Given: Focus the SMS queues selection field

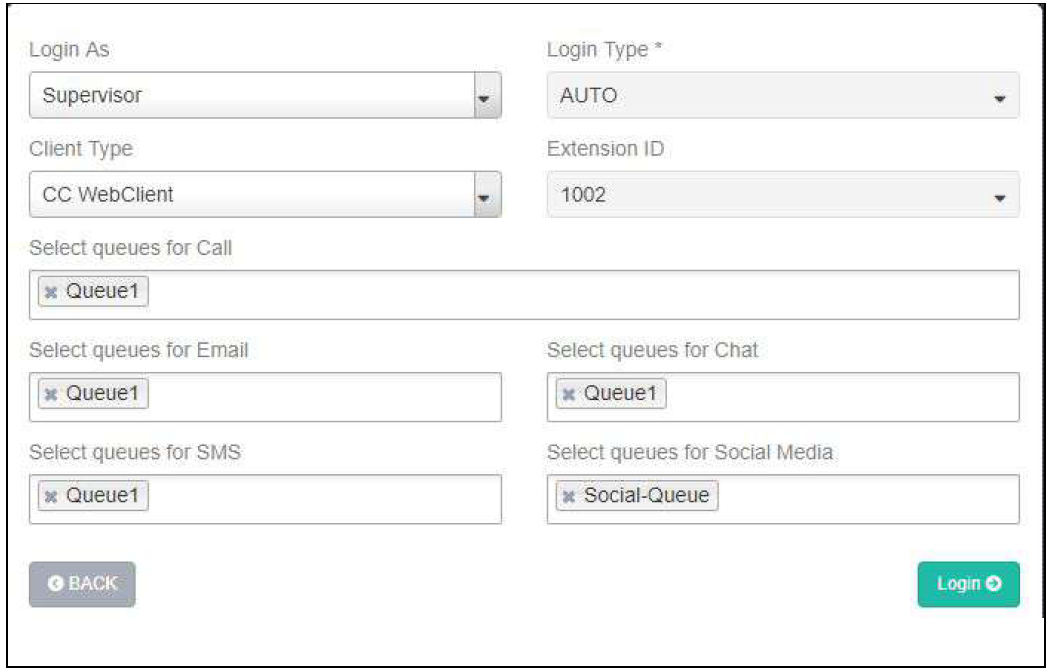Looking at the screenshot, I should point(320,498).
